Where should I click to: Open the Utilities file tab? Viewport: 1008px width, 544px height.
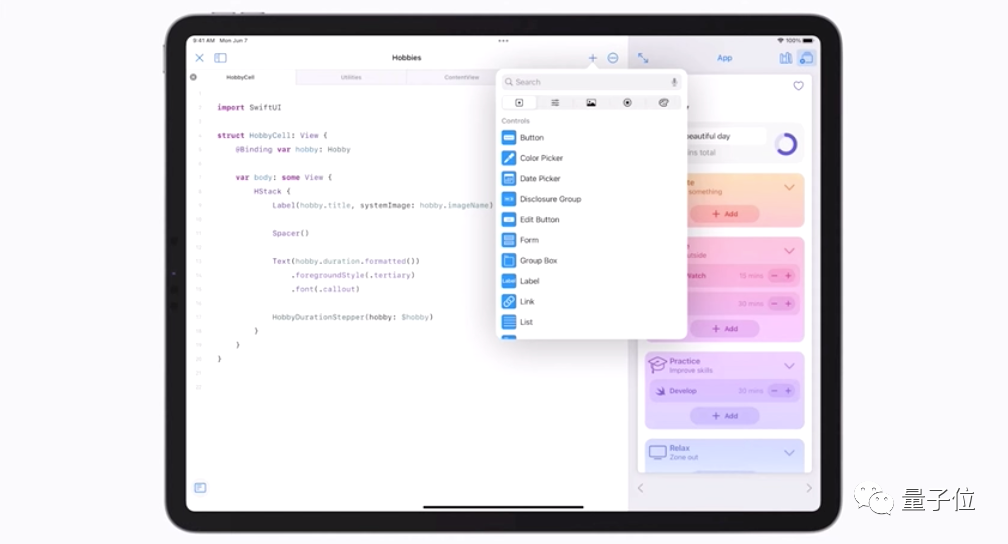351,77
